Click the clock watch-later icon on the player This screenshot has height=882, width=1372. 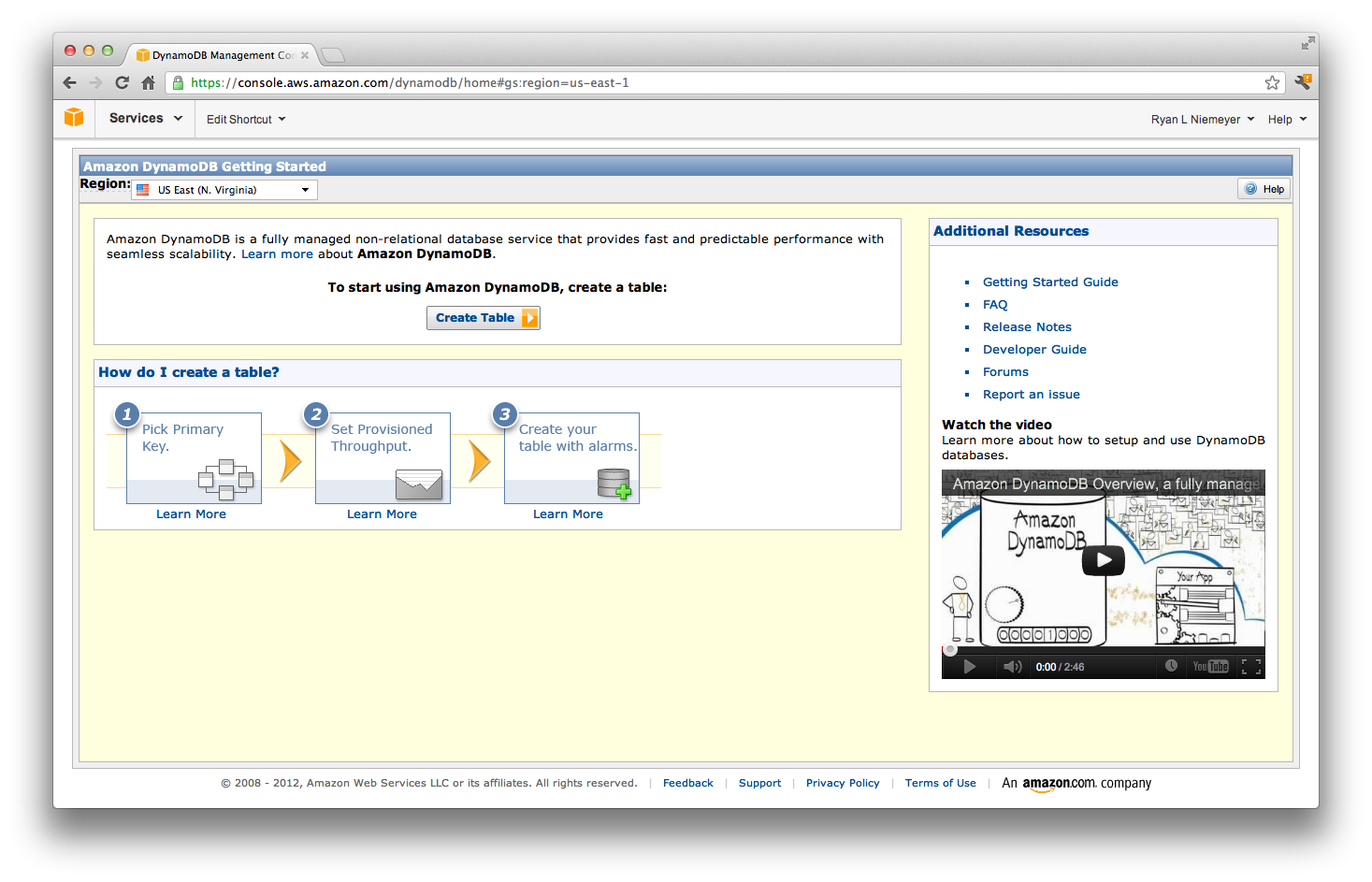(1171, 666)
